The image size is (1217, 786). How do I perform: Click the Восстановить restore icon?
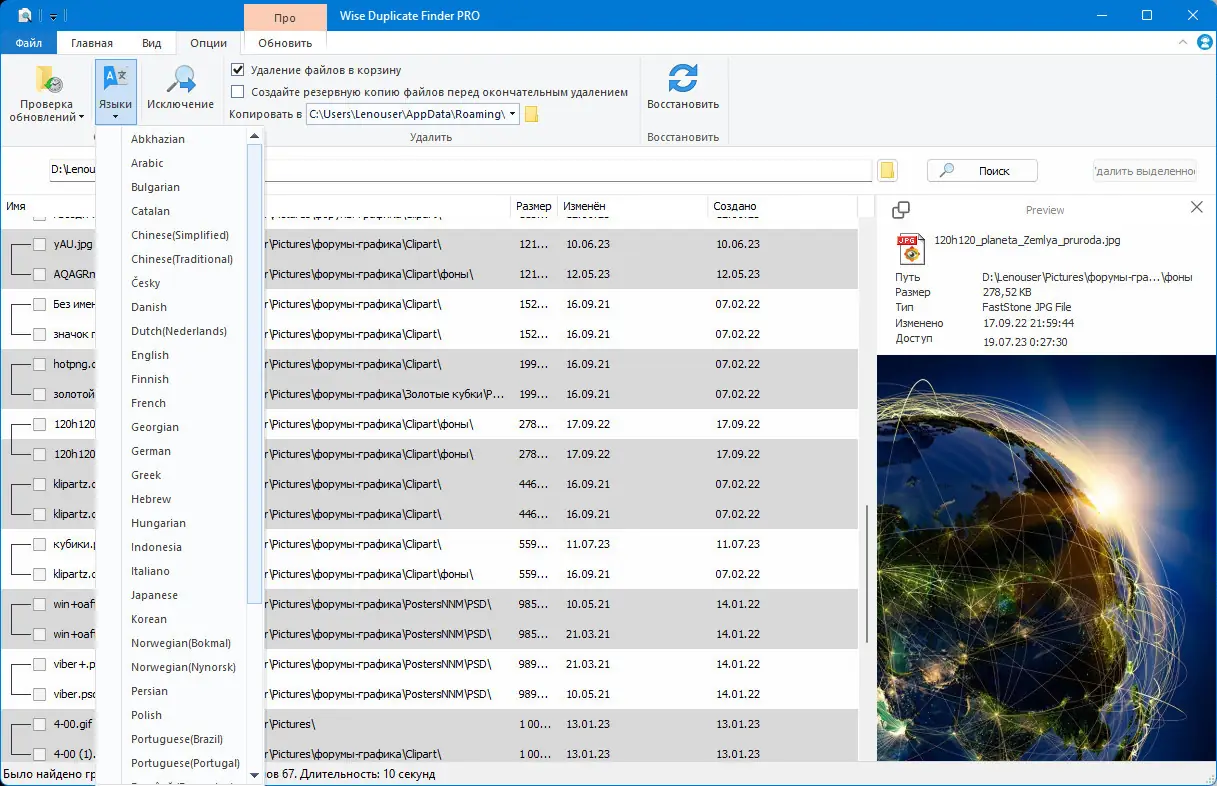coord(682,79)
